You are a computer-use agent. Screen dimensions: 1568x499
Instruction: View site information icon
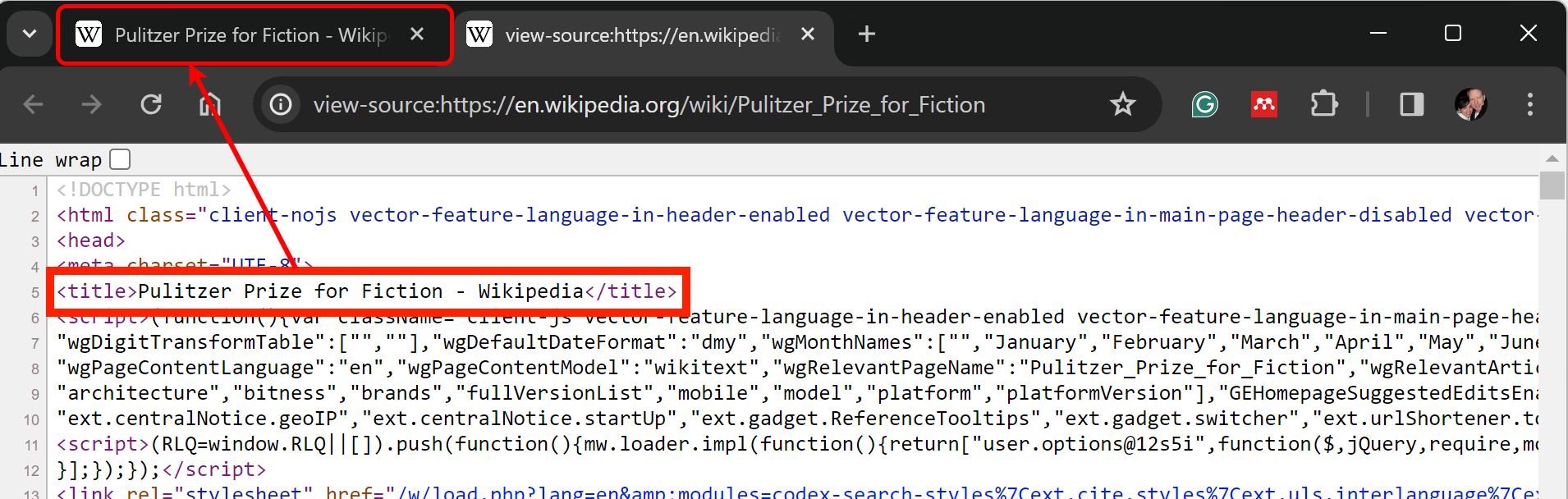pos(281,105)
